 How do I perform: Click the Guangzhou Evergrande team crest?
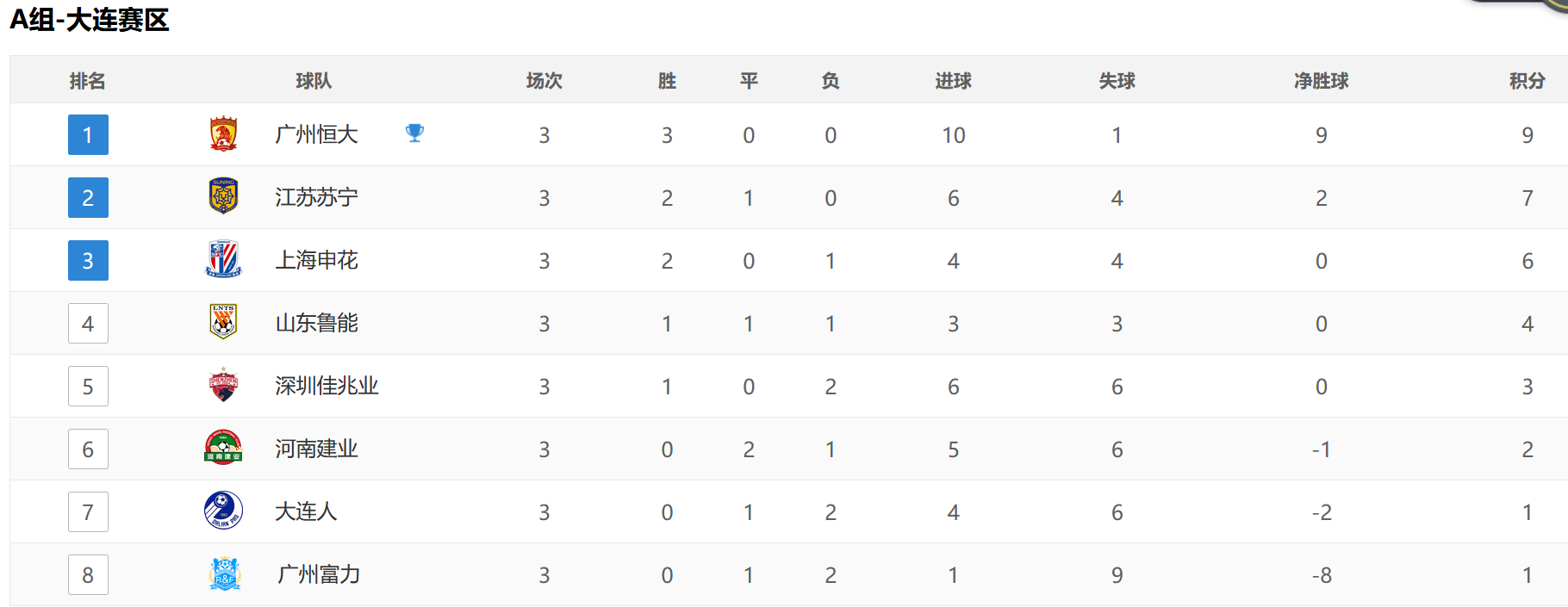point(224,134)
